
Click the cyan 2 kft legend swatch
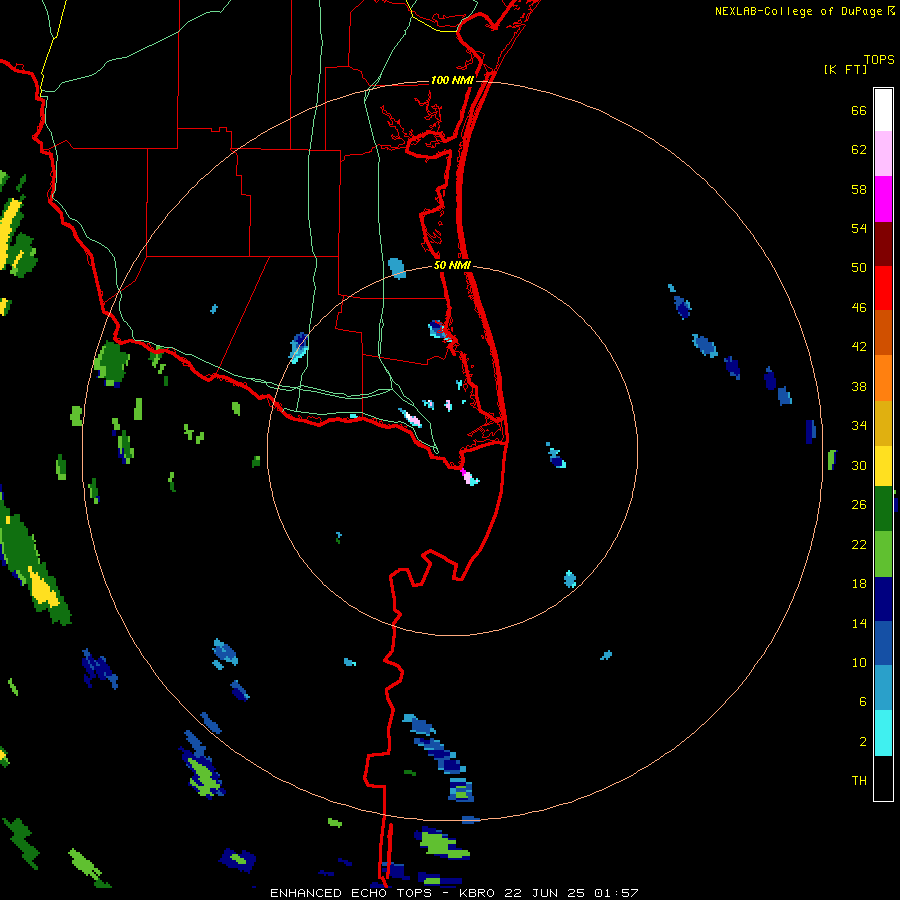tap(883, 733)
